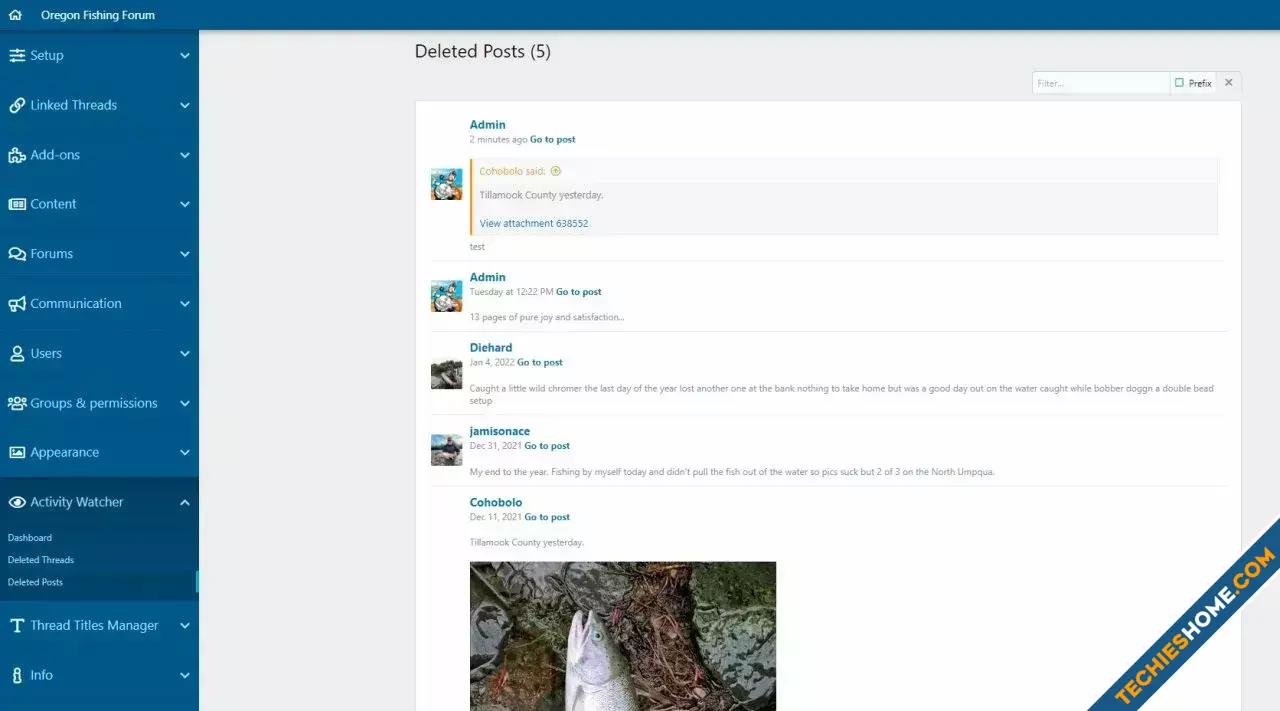Go to post for Admin's Tuesday 12:22 PM entry
This screenshot has height=711, width=1280.
pos(578,292)
